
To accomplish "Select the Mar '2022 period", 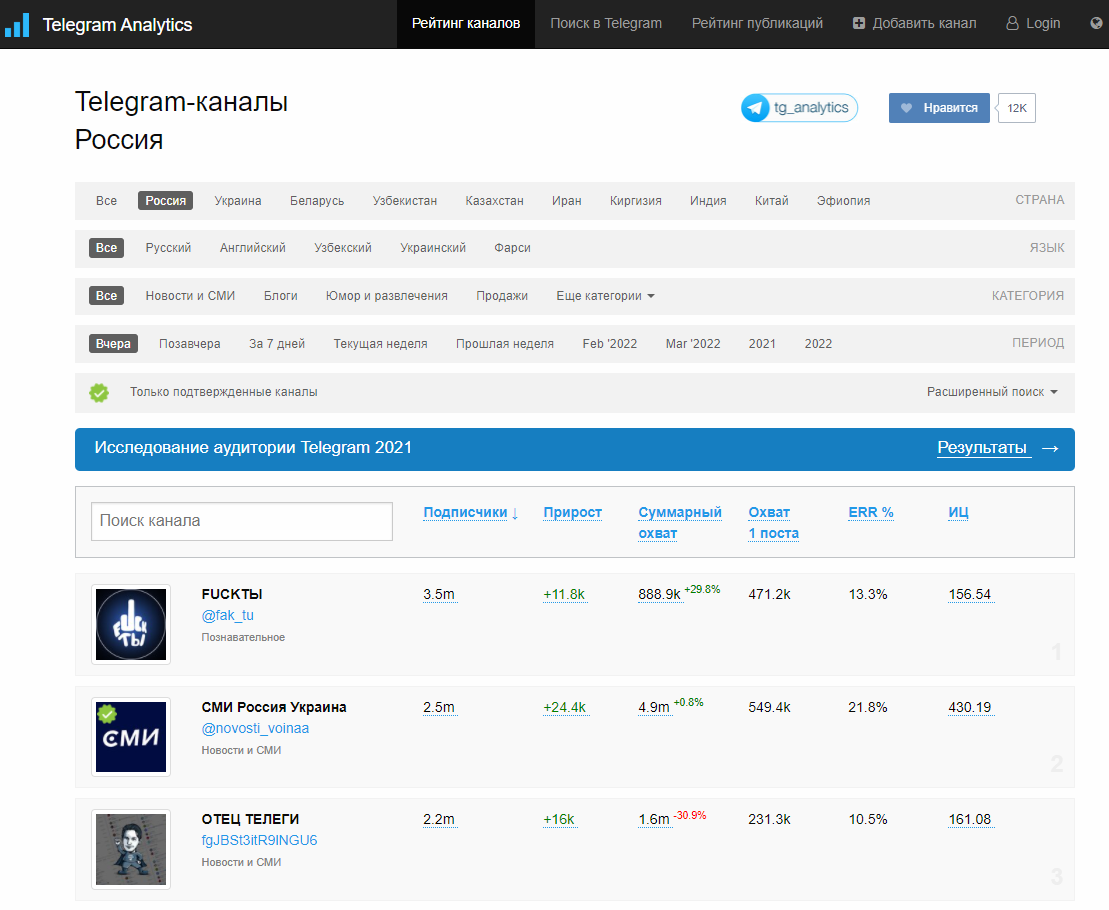I will [x=693, y=344].
